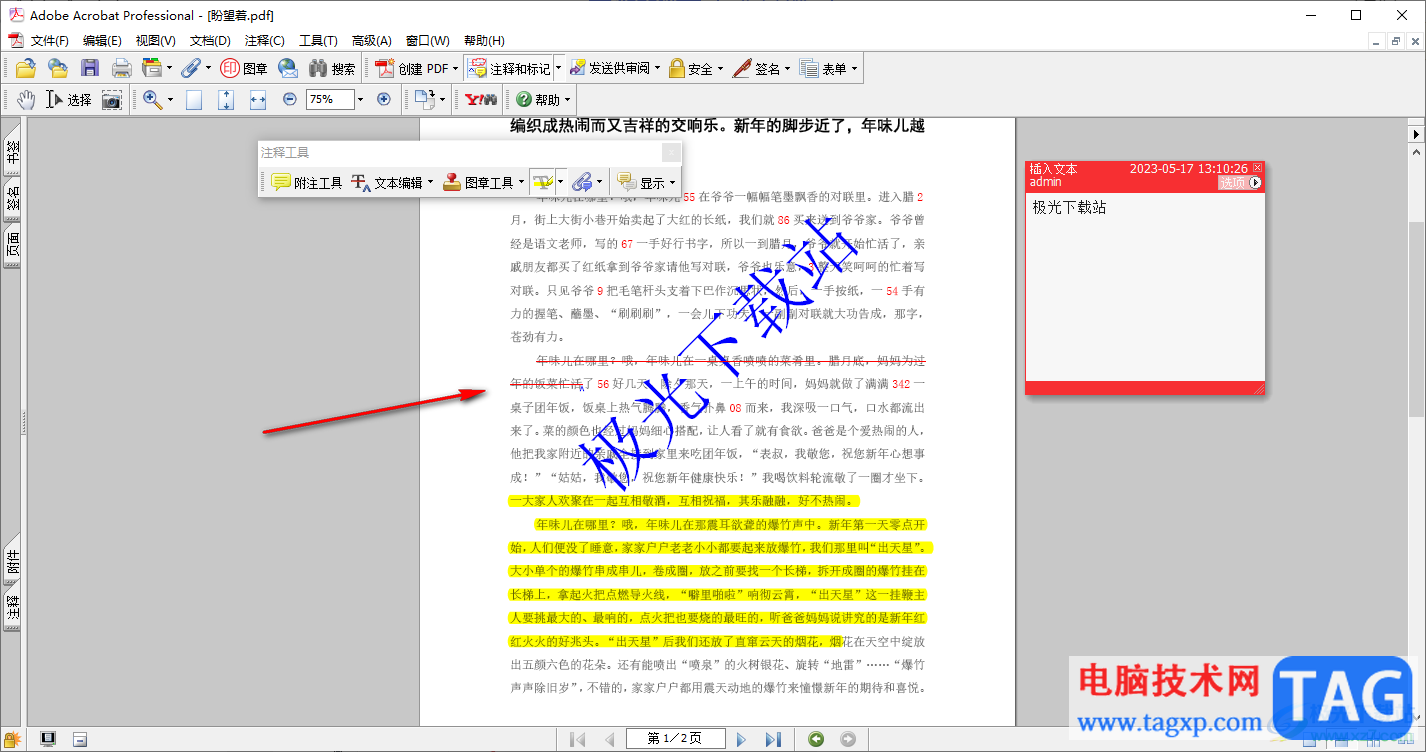The image size is (1426, 752).
Task: Click the Yahoo search toolbar icon
Action: click(481, 99)
